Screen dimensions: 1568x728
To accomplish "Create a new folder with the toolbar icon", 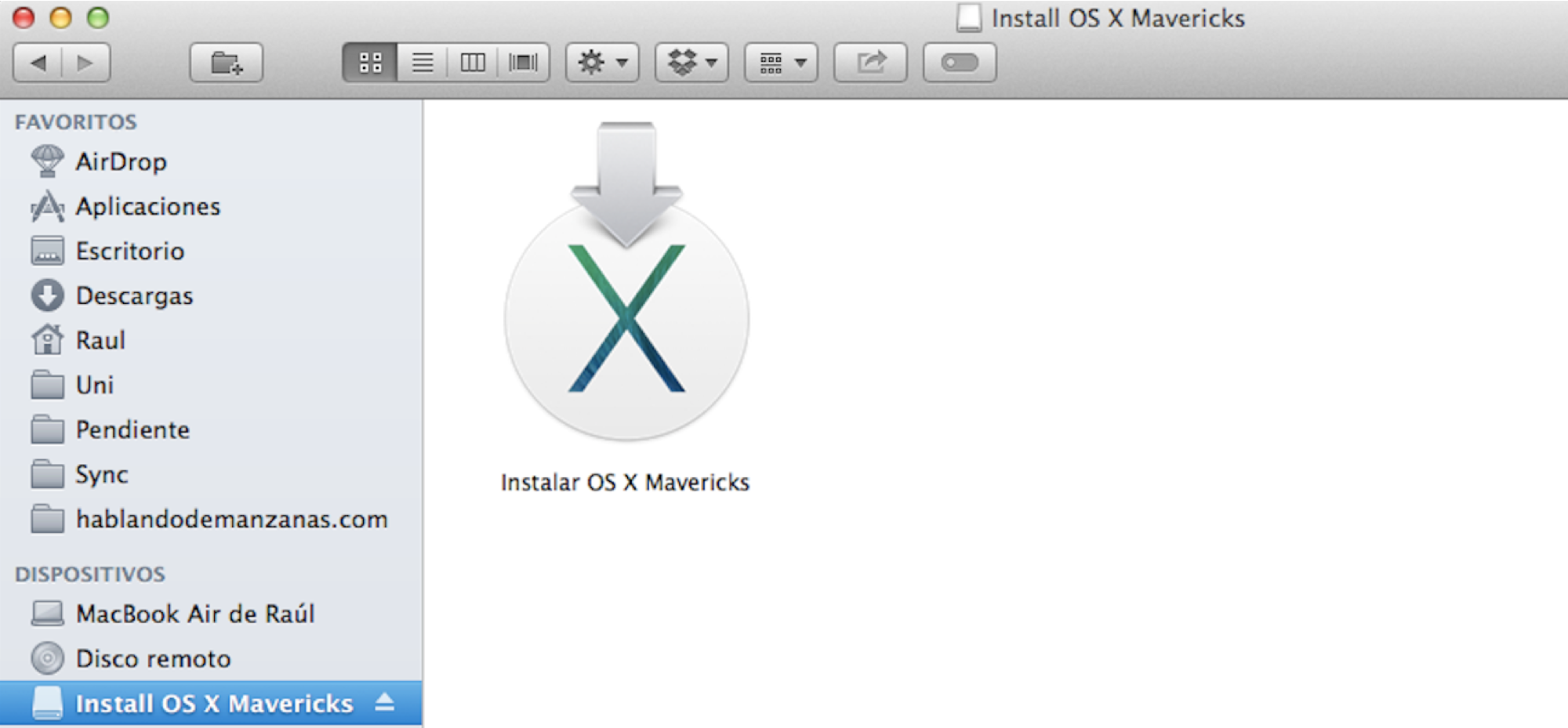I will [x=227, y=63].
